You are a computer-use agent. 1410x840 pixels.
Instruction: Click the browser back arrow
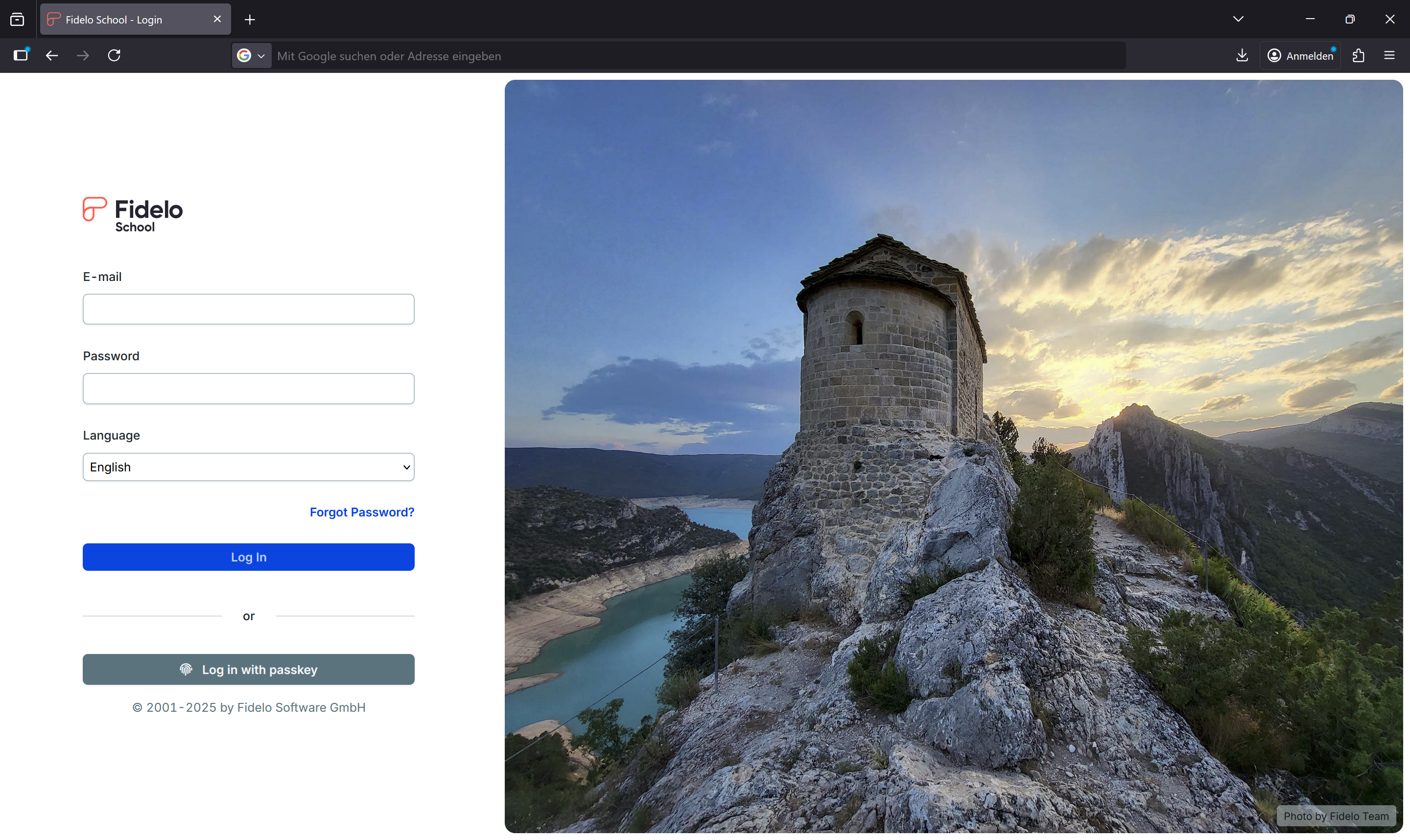(52, 55)
